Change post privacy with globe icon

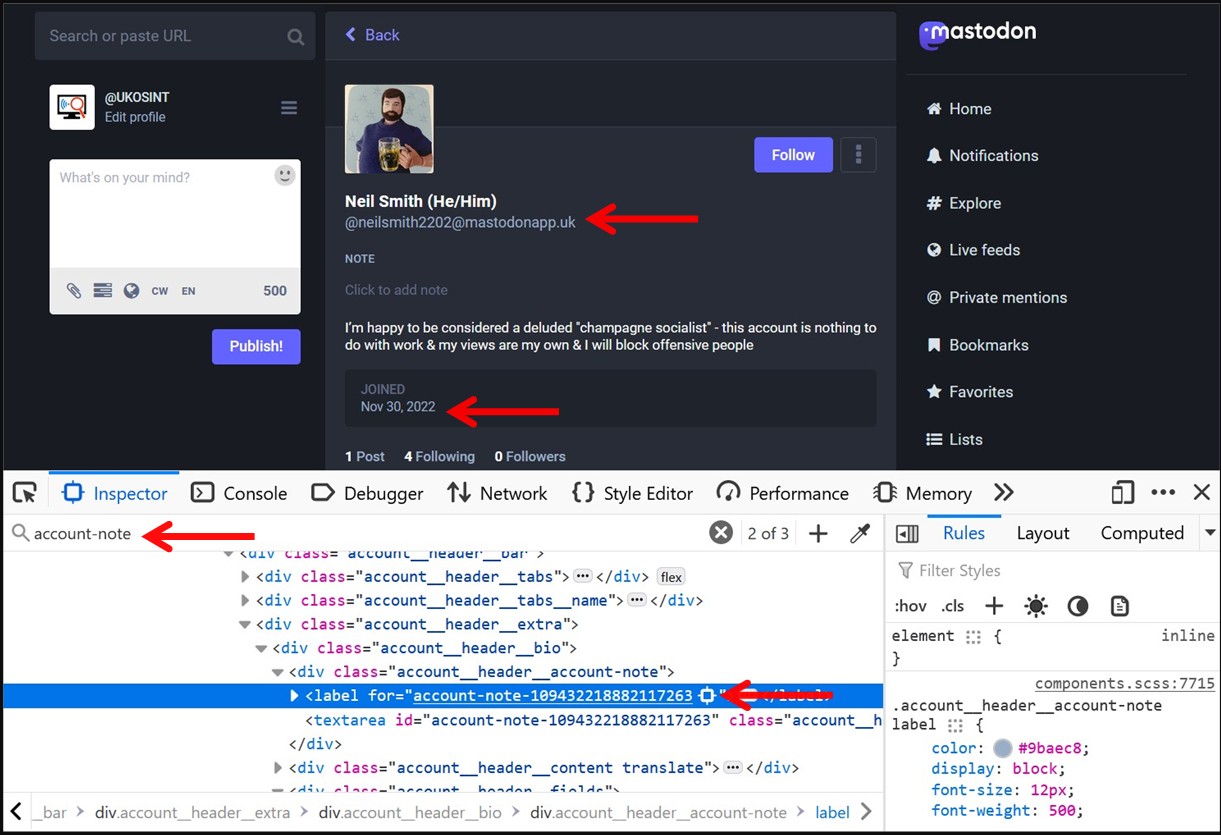pos(131,291)
